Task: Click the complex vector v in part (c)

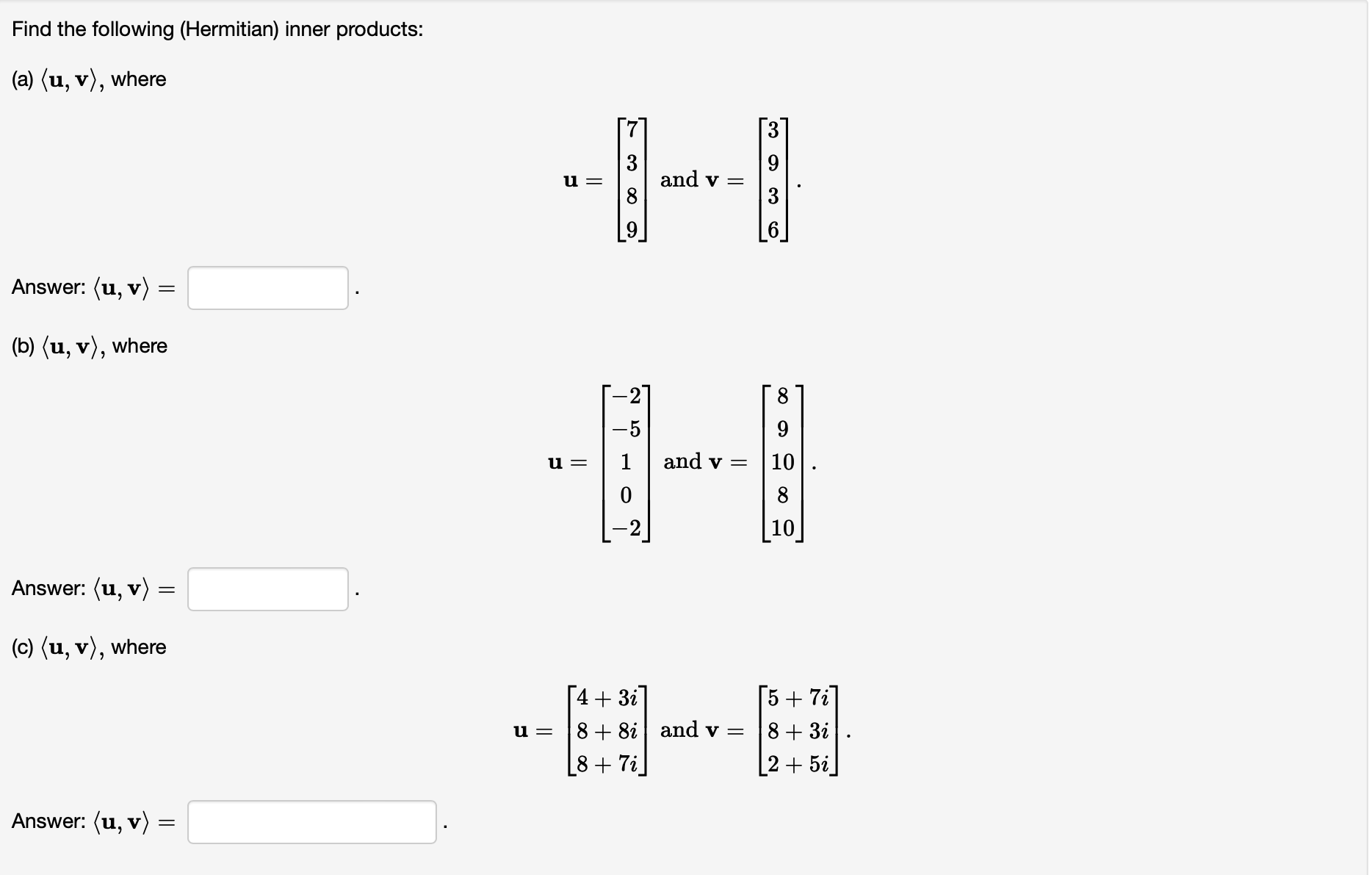Action: click(797, 731)
